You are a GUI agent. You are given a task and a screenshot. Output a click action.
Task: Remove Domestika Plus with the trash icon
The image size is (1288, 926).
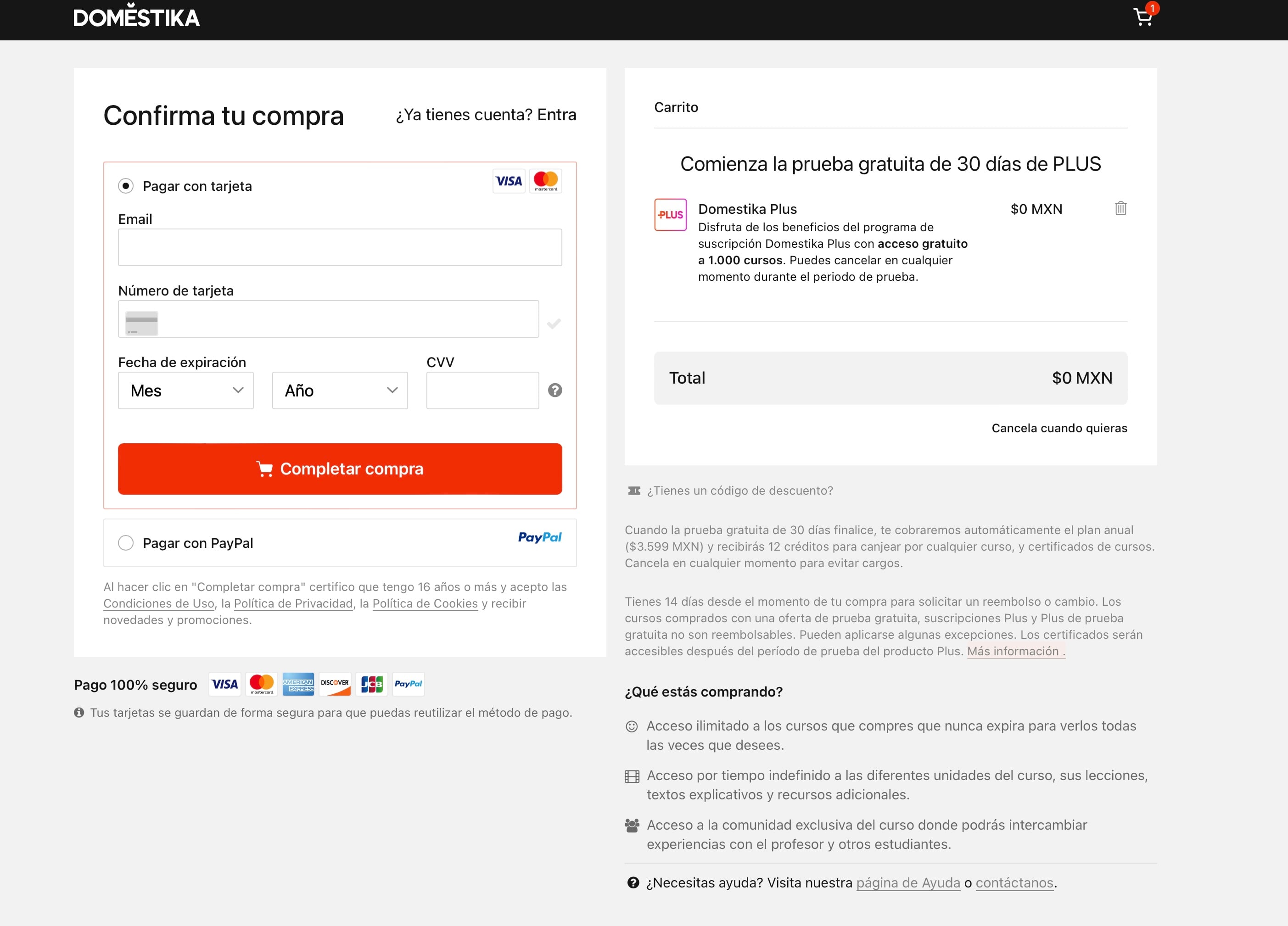pos(1120,208)
